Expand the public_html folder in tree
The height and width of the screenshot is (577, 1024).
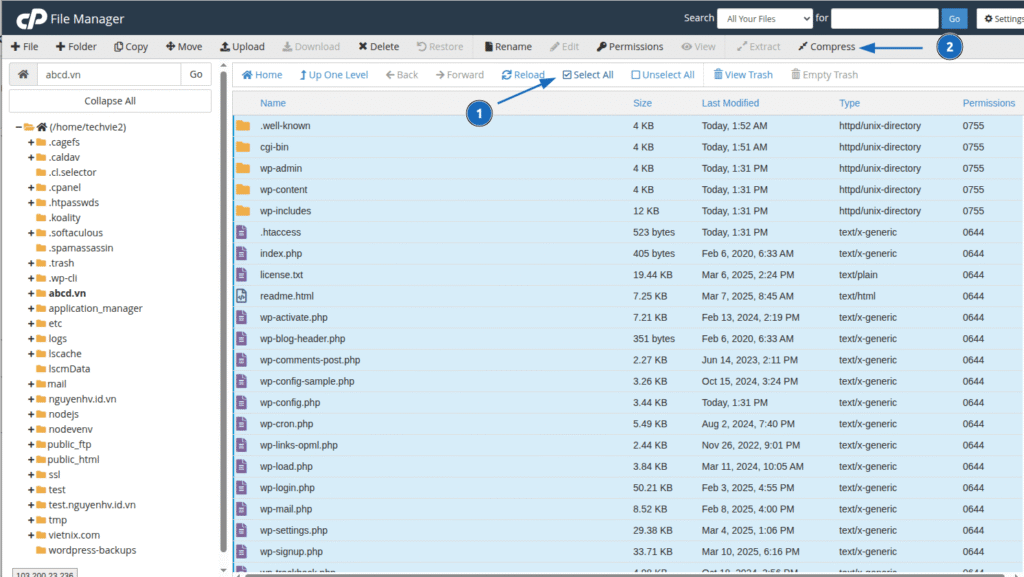click(31, 460)
